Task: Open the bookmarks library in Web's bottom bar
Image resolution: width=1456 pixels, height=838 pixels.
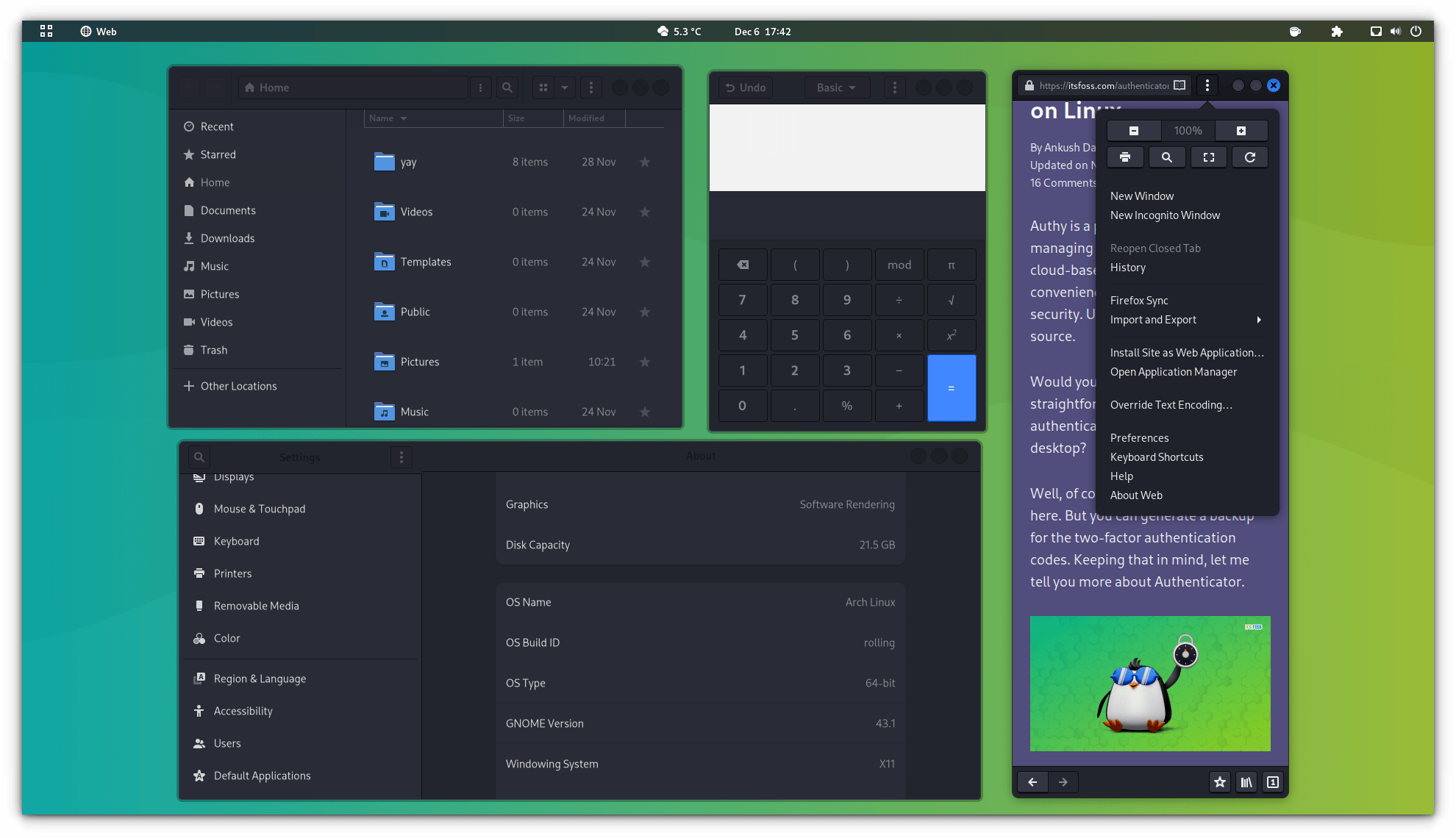Action: click(x=1246, y=782)
